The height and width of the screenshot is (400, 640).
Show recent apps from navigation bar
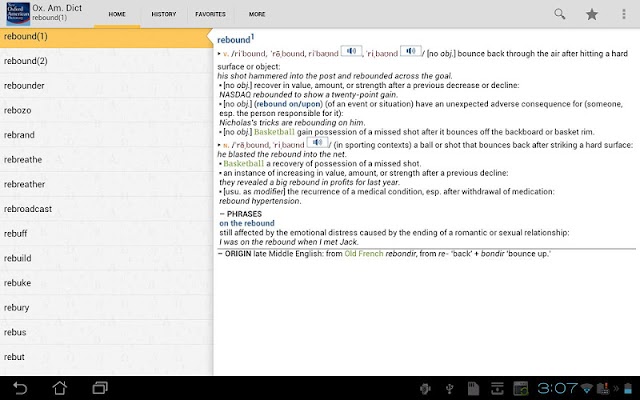tap(100, 388)
